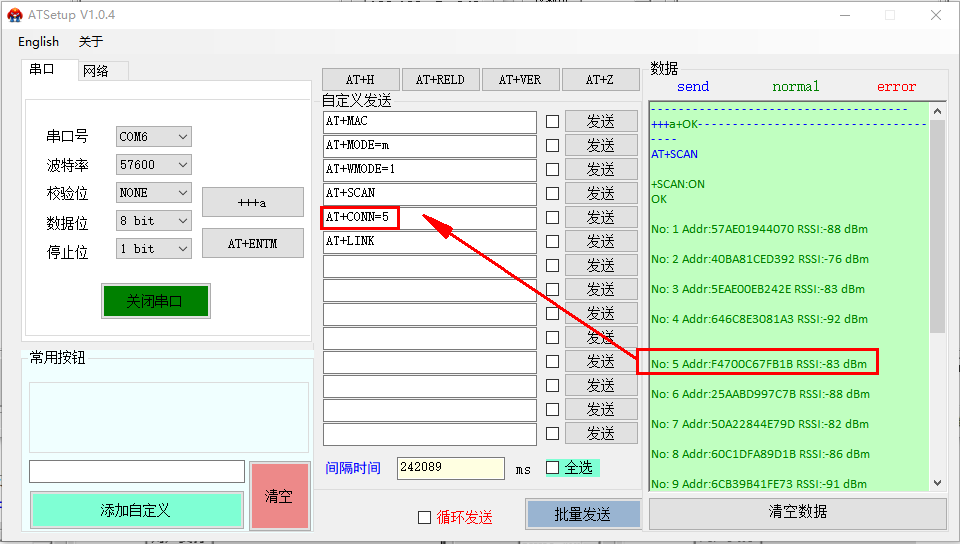Click the +++a command mode button
960x544 pixels.
click(252, 202)
